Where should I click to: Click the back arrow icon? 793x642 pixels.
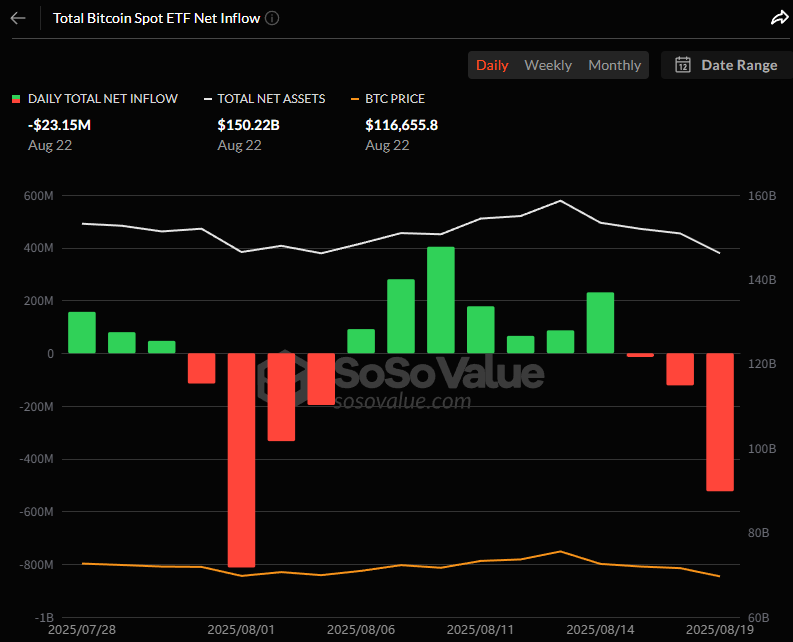18,18
